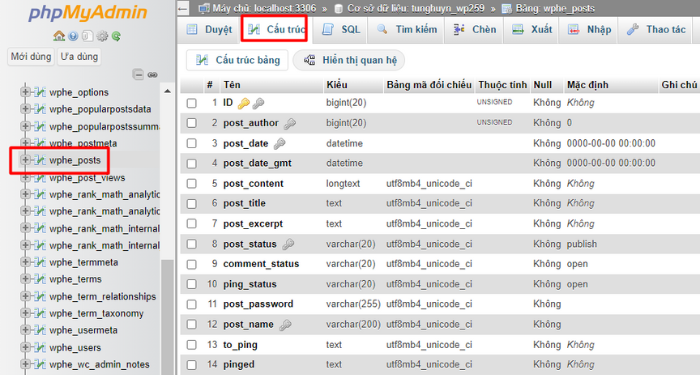Click the gold primary key icon on ID
Screen dimensions: 700x375
(x=243, y=104)
